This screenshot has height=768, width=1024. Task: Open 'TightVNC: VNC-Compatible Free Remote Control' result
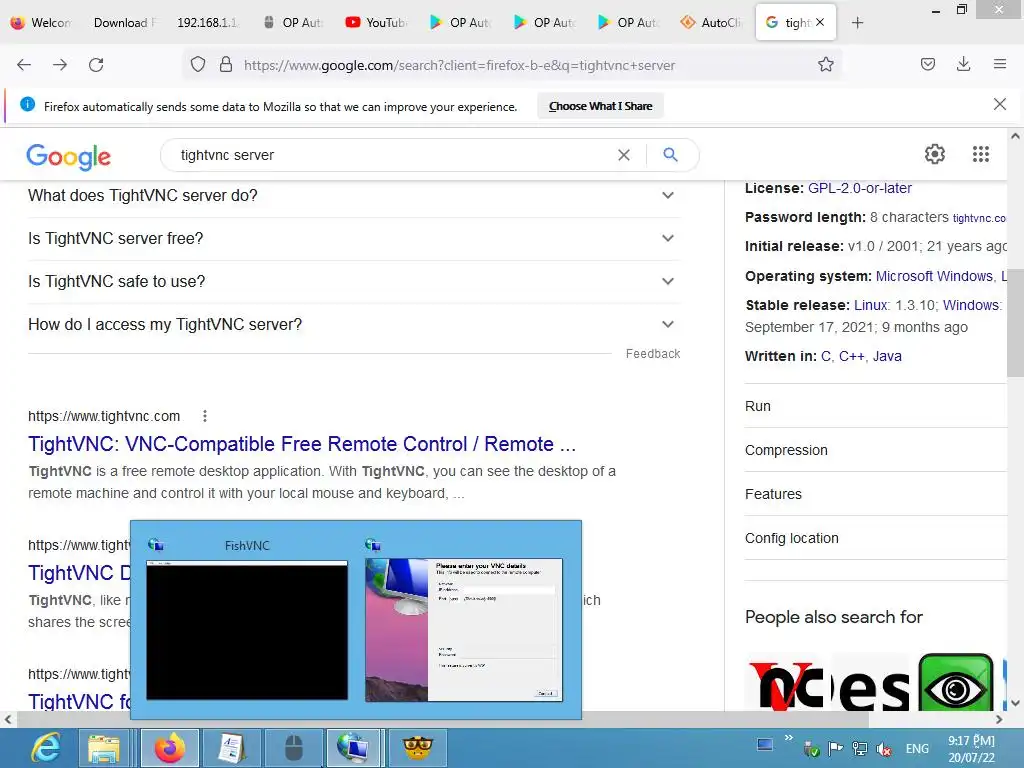302,444
